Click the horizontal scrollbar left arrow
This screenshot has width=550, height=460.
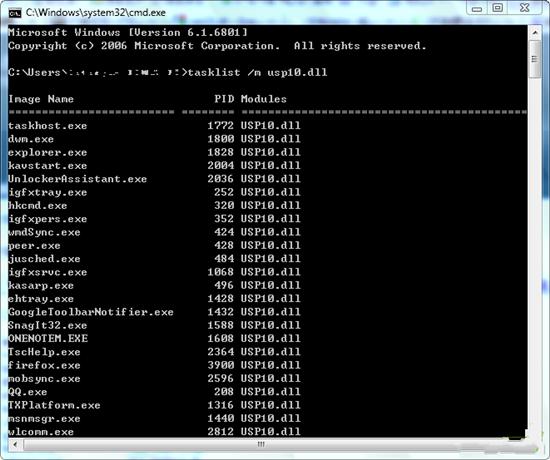pos(15,445)
